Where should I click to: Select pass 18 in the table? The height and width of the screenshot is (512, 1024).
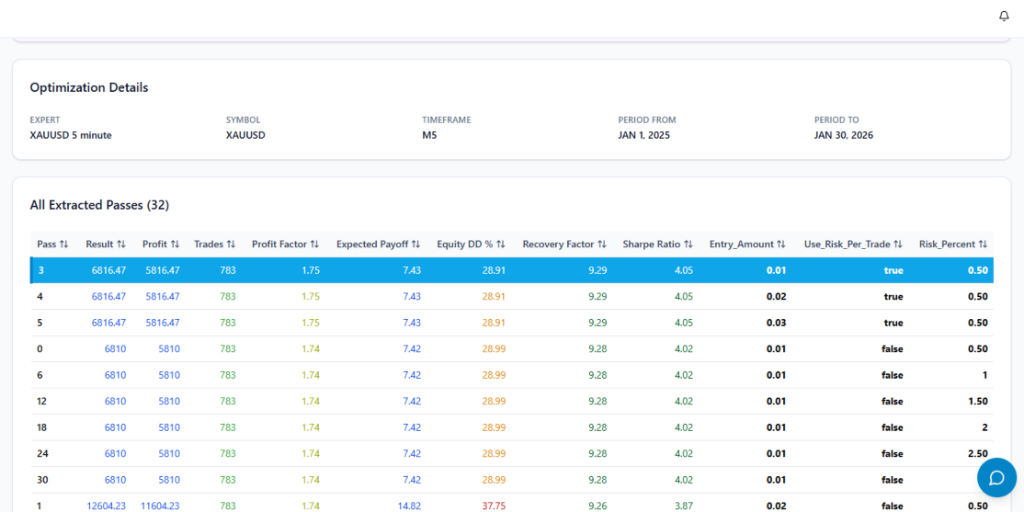(512, 427)
